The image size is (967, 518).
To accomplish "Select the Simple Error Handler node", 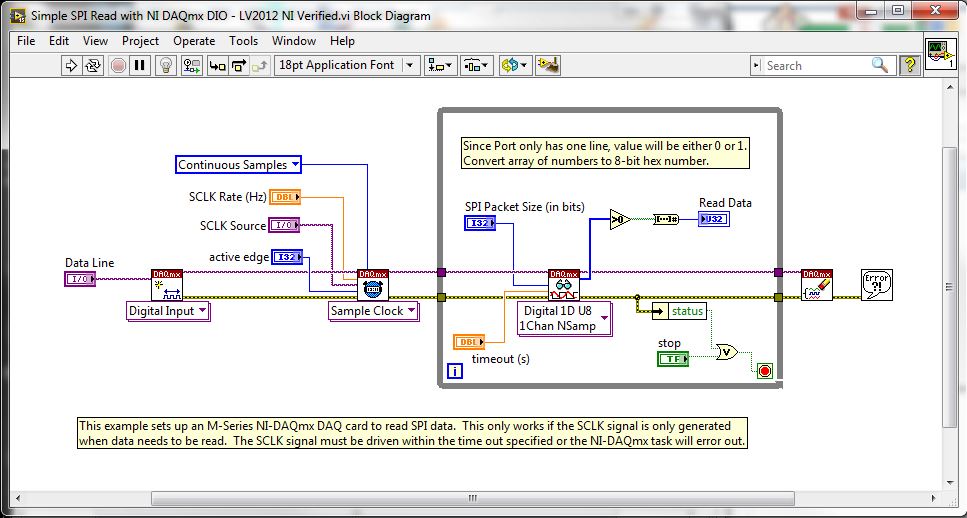I will (876, 285).
